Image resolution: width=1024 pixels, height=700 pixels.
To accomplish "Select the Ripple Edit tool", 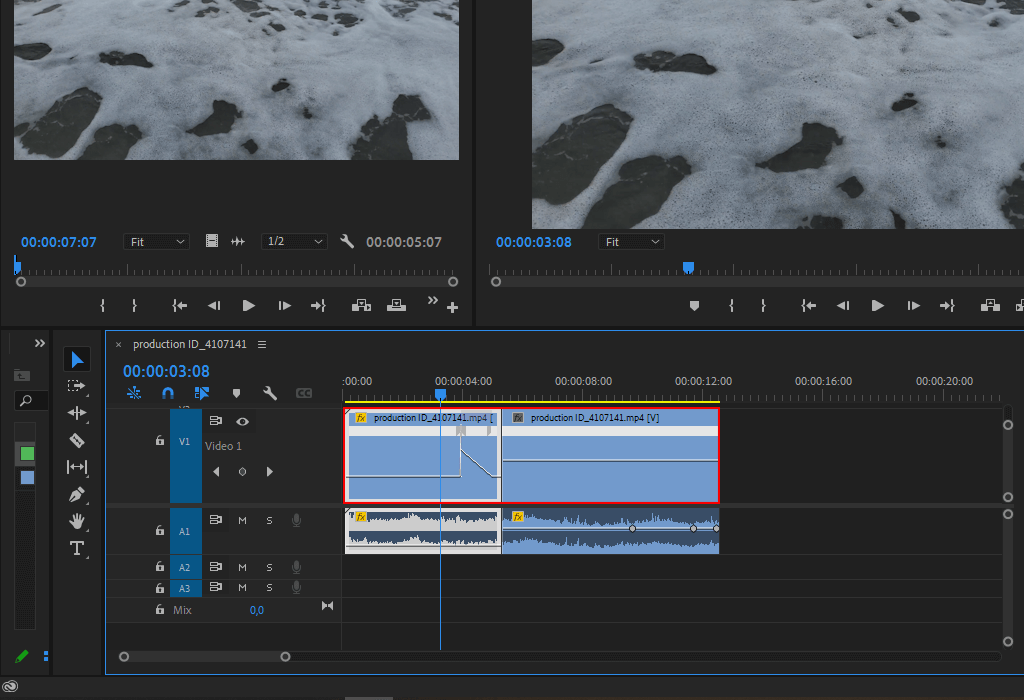I will click(x=76, y=413).
